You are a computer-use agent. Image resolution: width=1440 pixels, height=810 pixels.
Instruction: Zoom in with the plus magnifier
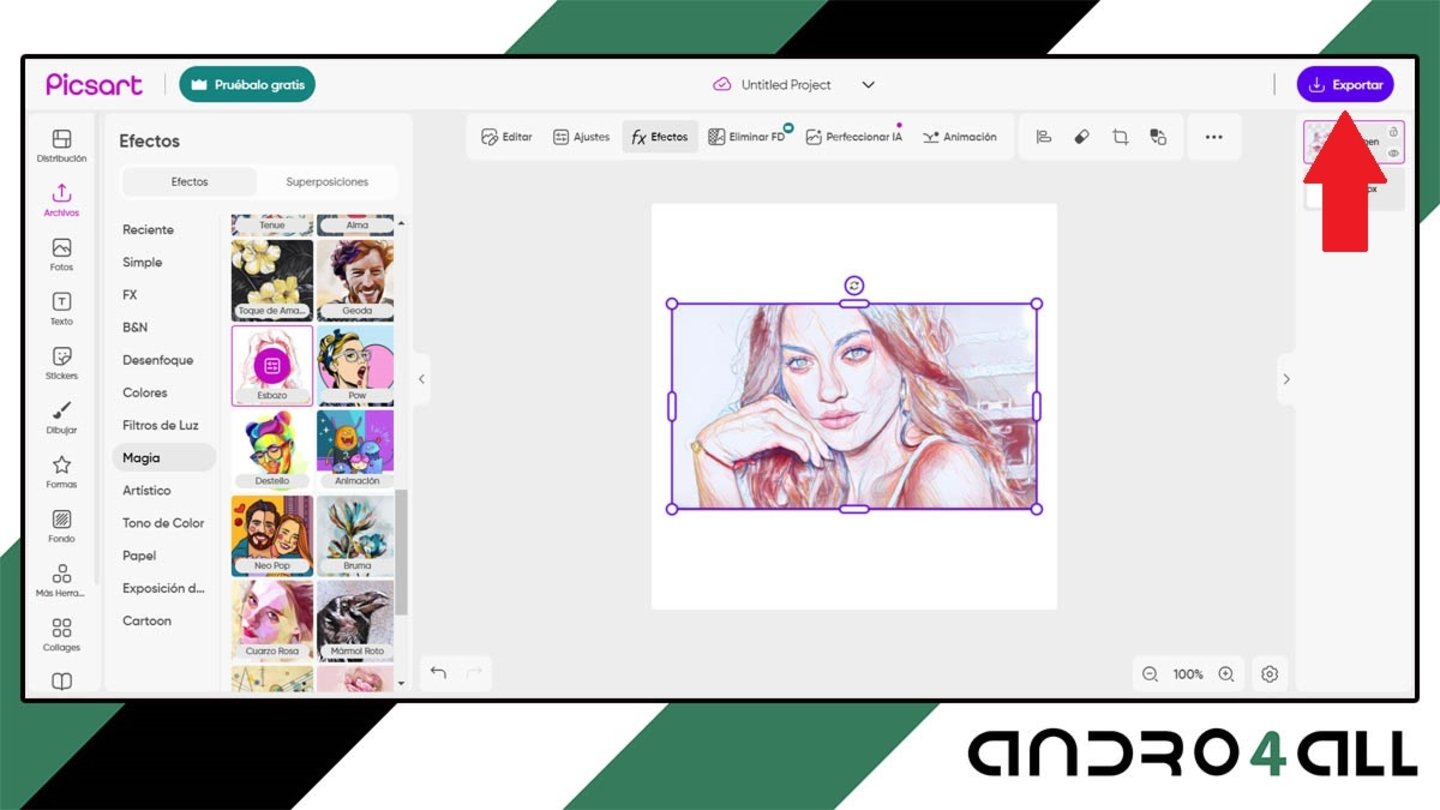[x=1226, y=674]
